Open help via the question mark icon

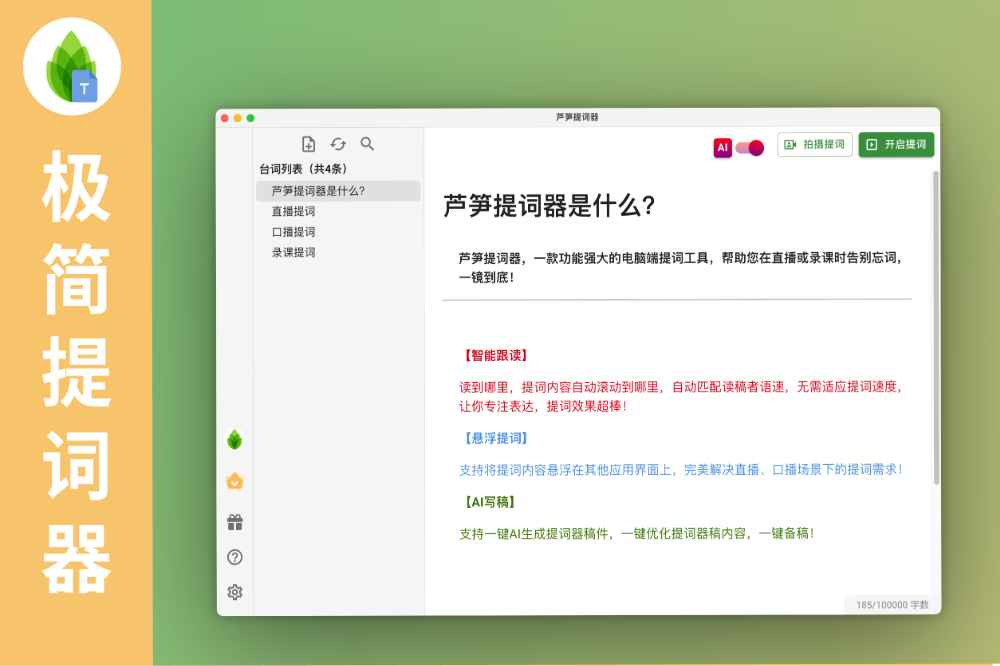(x=235, y=557)
